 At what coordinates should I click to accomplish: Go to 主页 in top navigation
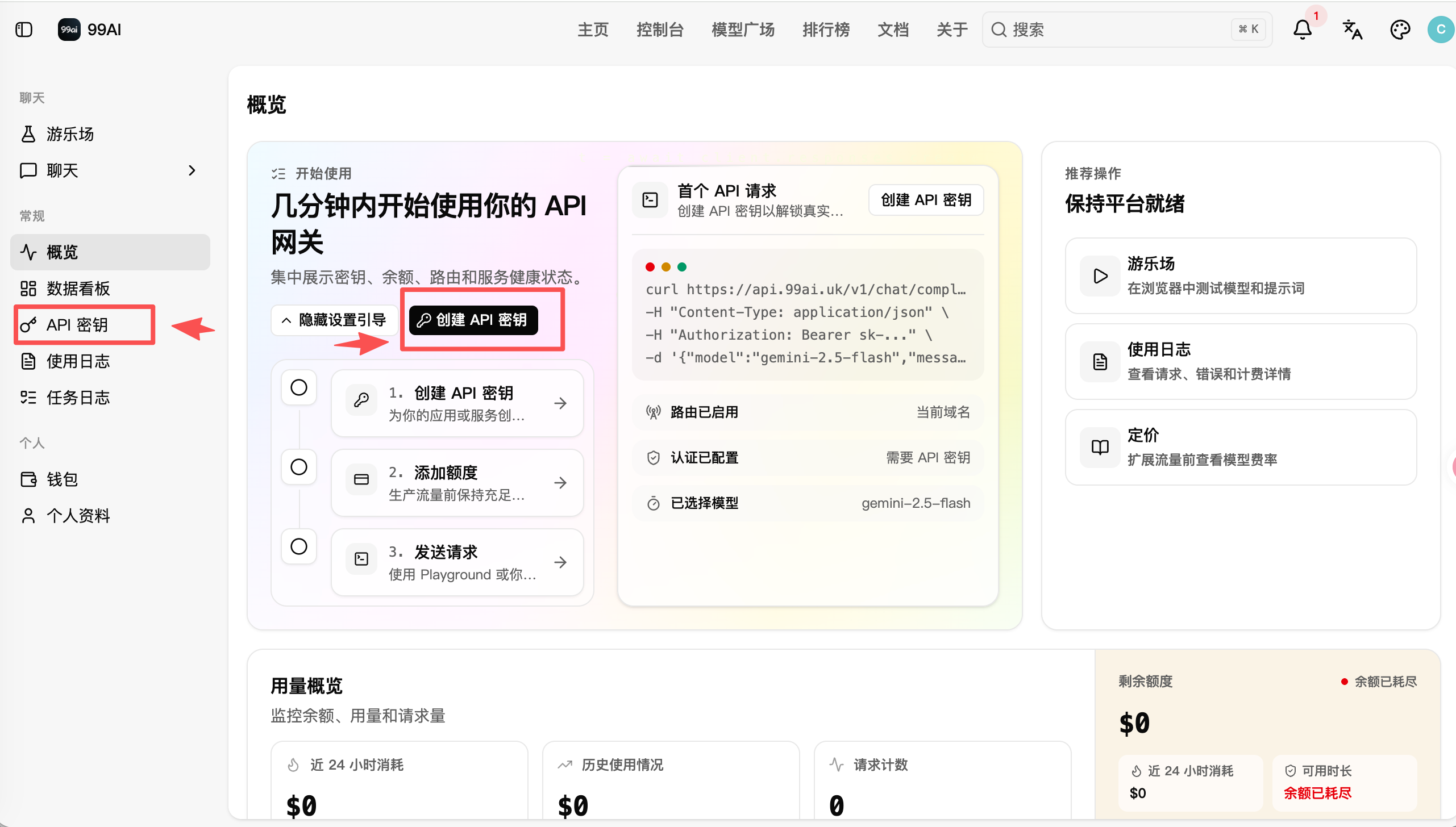[593, 30]
